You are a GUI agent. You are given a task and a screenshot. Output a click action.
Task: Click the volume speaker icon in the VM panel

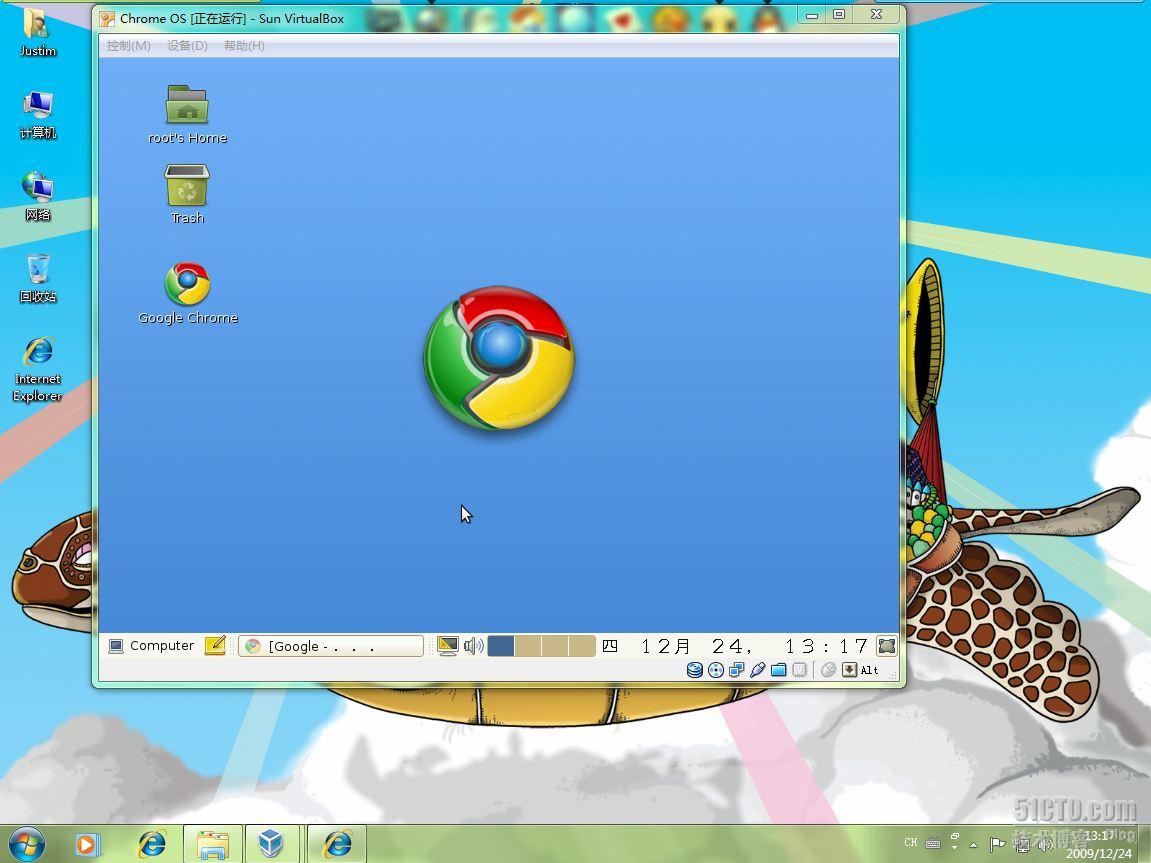point(473,646)
